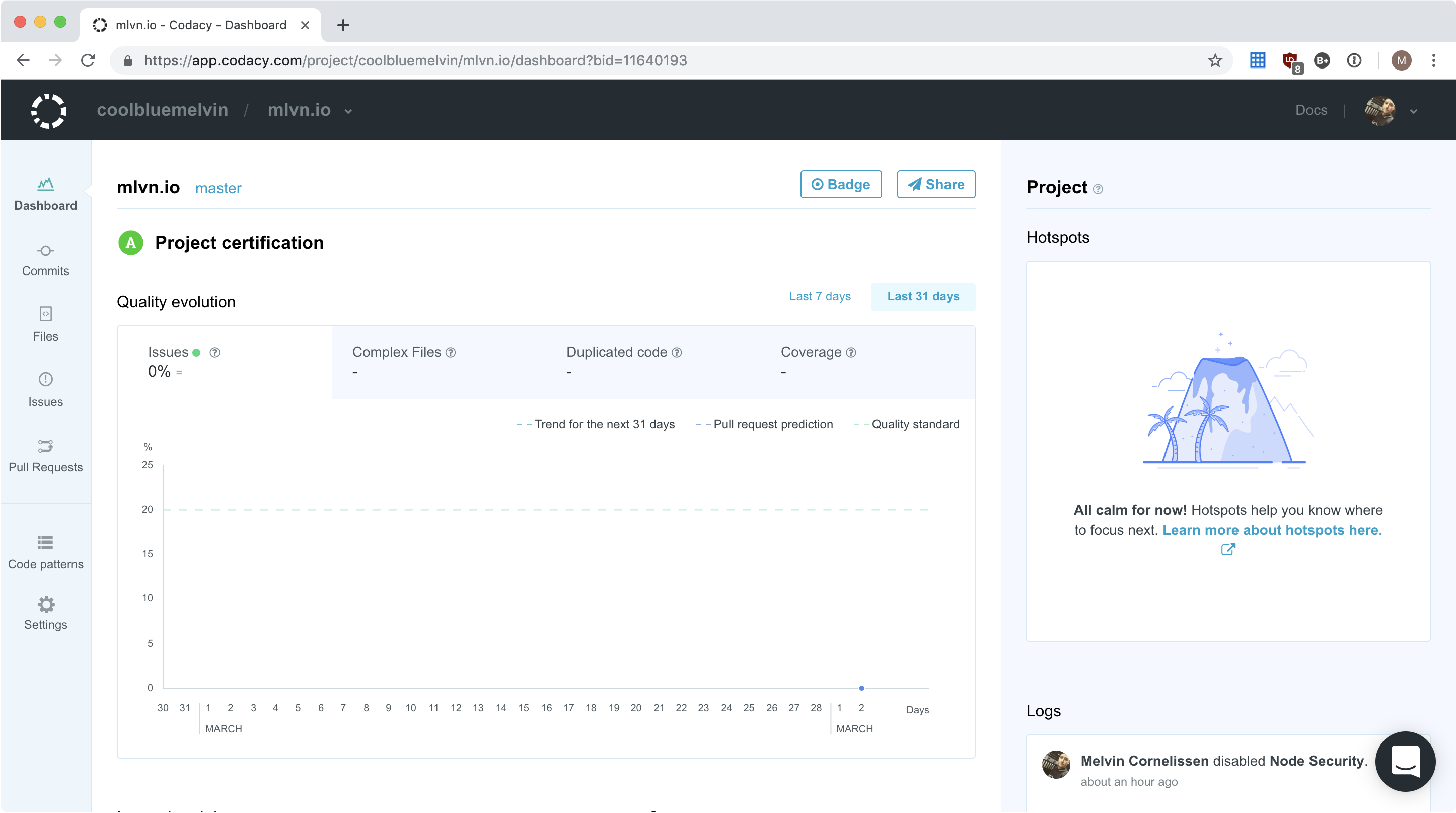
Task: Click the quality evolution chart data point
Action: (861, 688)
